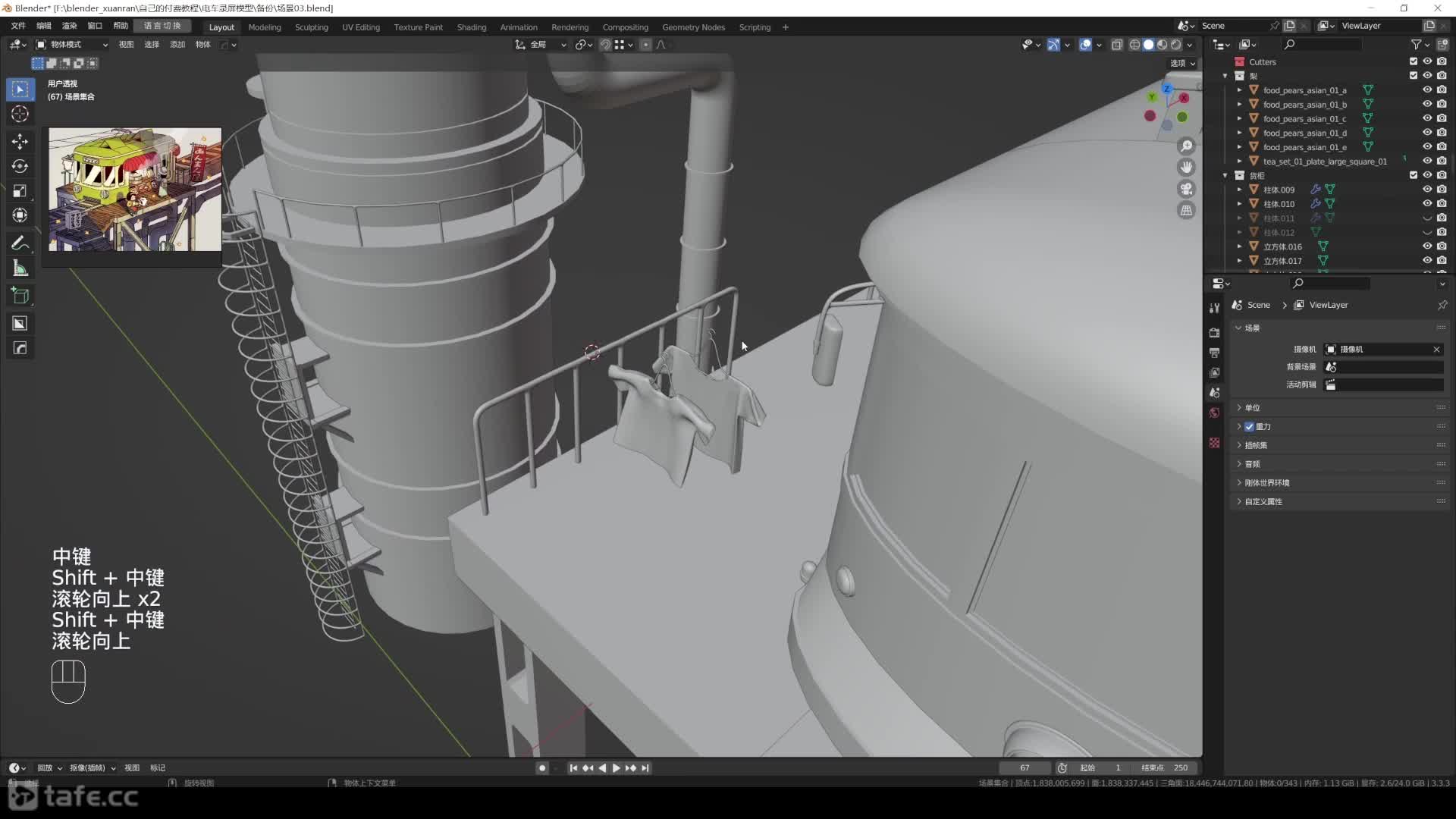Open the viewport shading options dropdown
Viewport: 1456px width, 819px height.
1190,45
